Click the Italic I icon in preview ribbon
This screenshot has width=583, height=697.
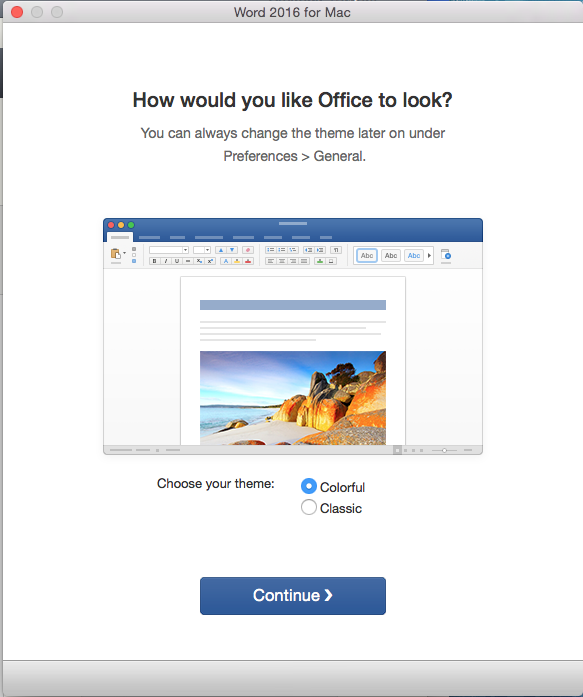click(165, 261)
